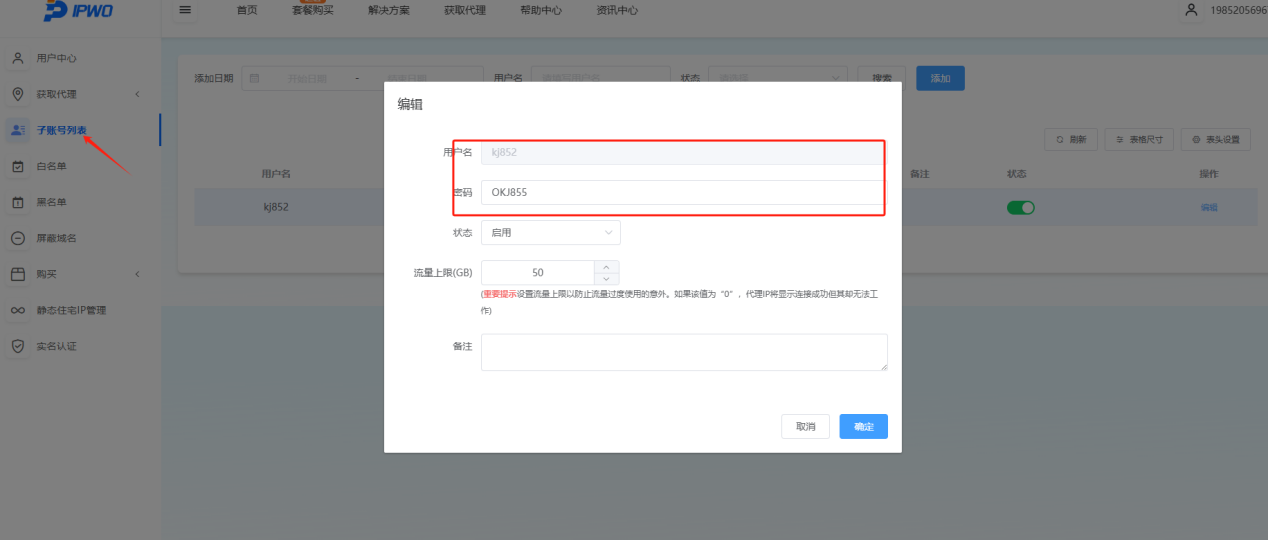Click the 白名单 icon in sidebar
The image size is (1268, 540).
click(x=18, y=166)
